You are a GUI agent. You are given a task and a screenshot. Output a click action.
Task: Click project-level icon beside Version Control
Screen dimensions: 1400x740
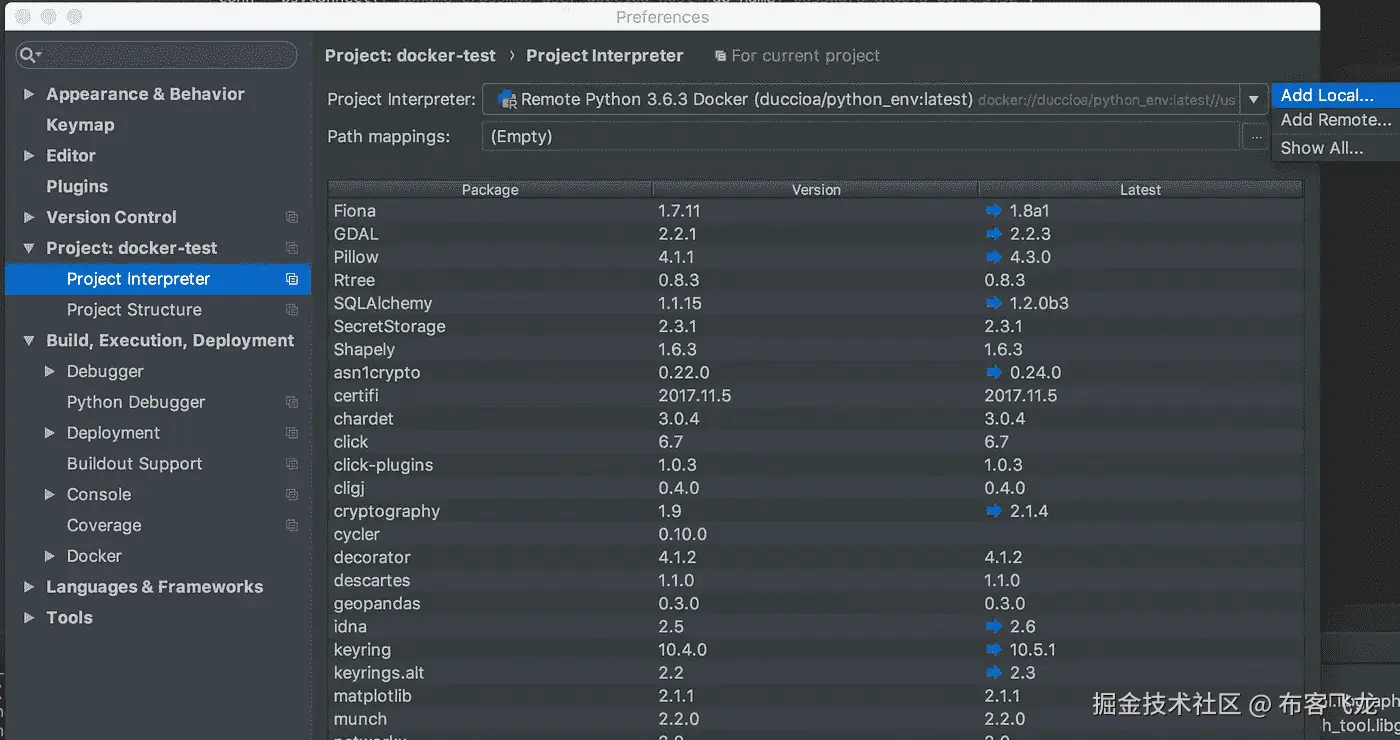292,217
